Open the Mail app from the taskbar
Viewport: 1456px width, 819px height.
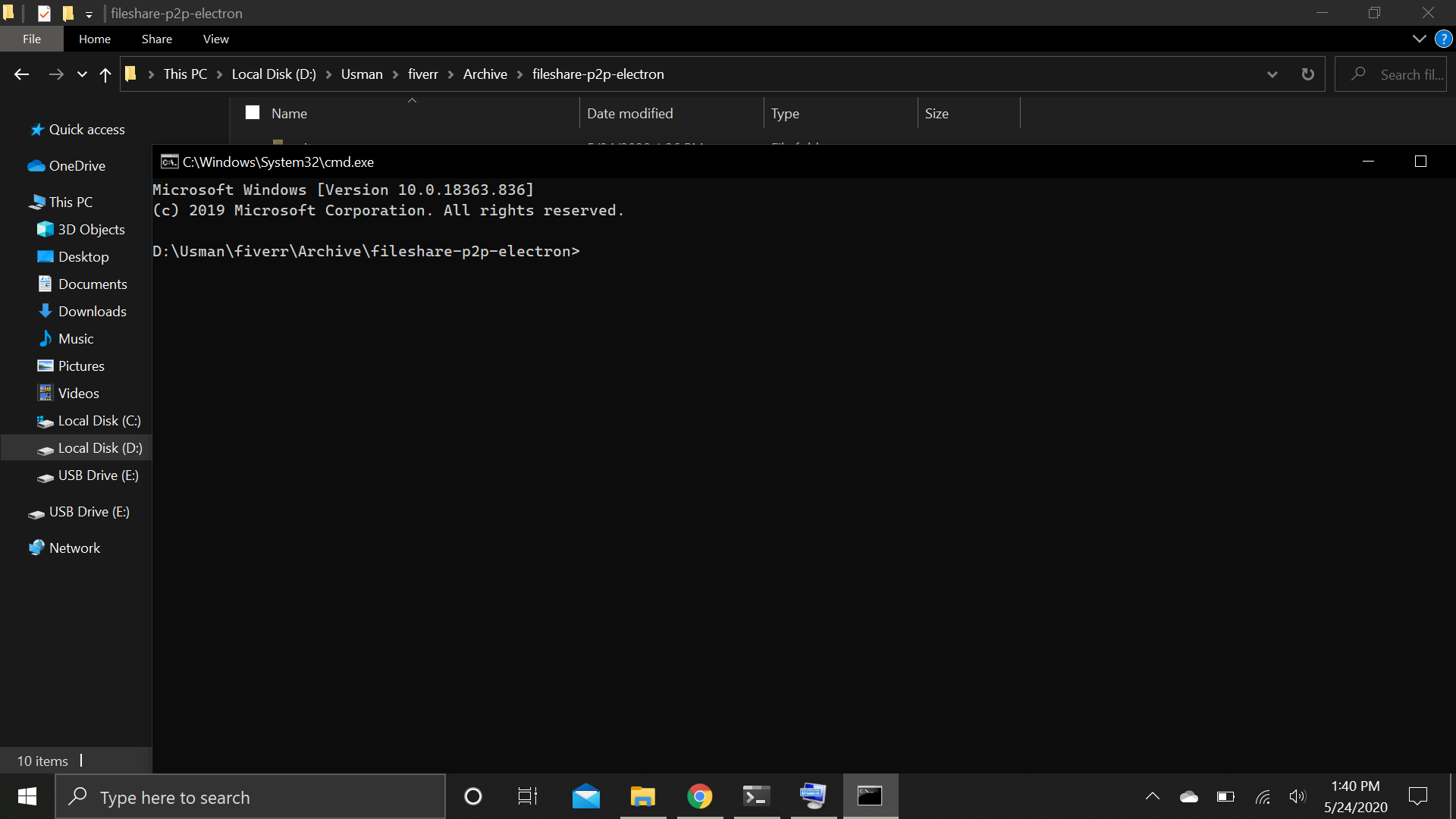(x=585, y=796)
